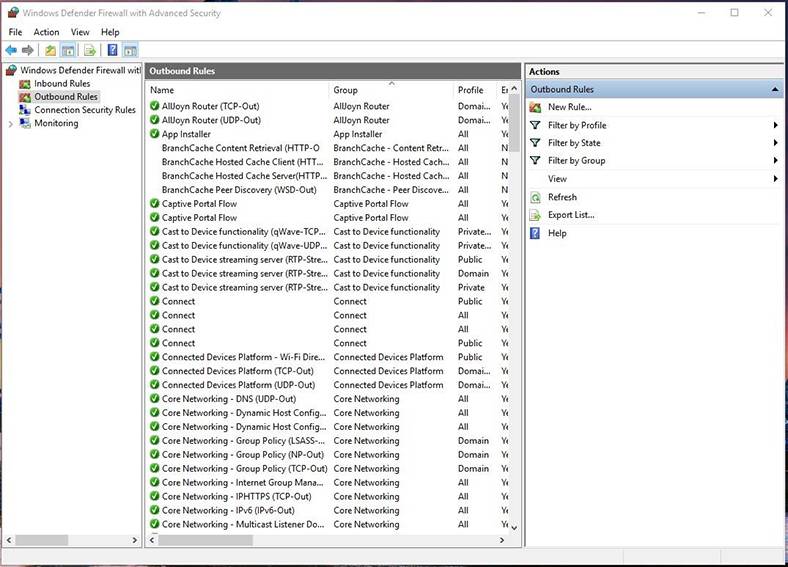
Task: Open the Filter by Profile submenu arrow
Action: (775, 125)
